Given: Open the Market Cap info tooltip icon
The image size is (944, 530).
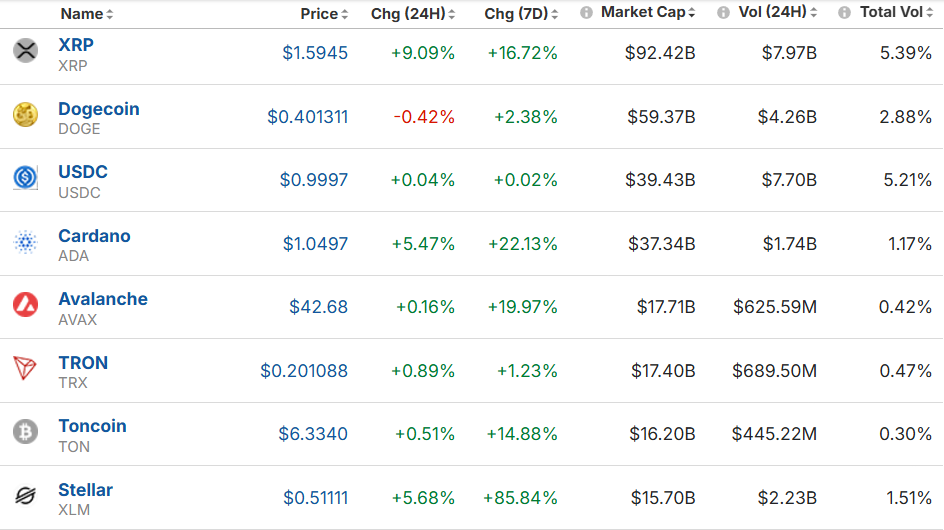Looking at the screenshot, I should point(586,13).
